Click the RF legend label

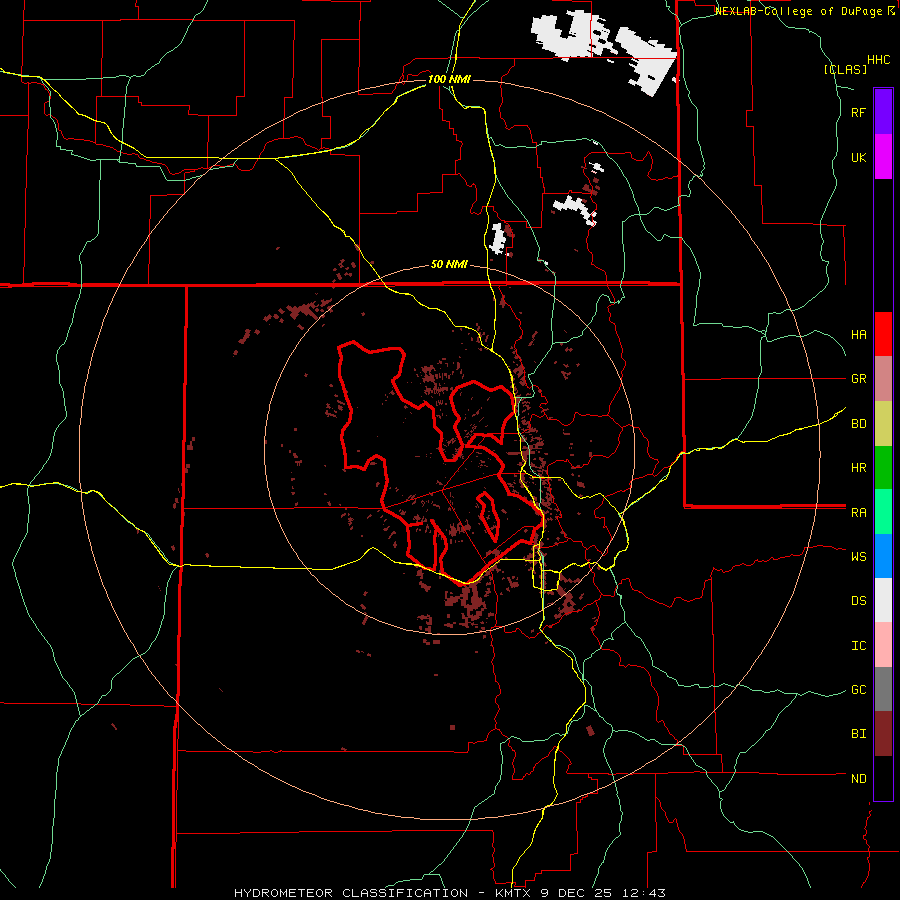[858, 112]
